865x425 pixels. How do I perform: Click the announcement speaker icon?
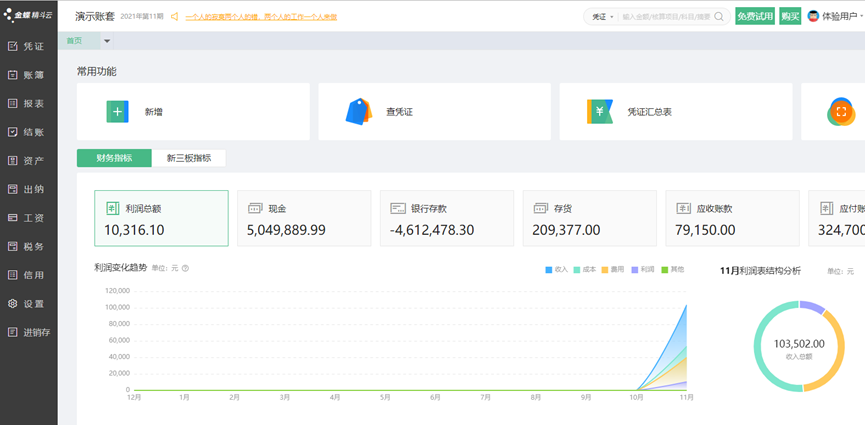(174, 17)
